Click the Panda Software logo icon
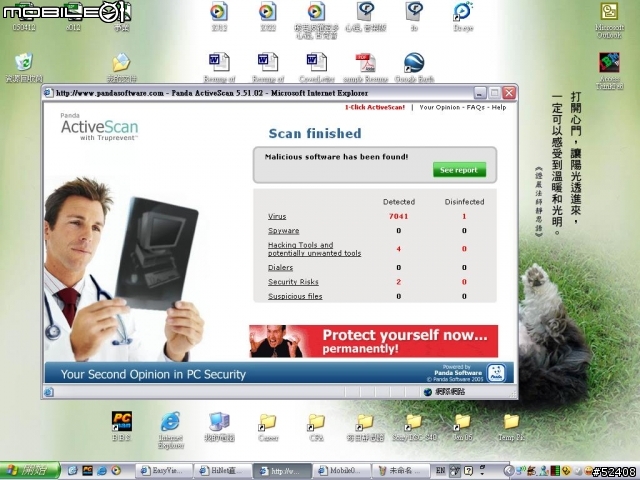 pos(496,373)
